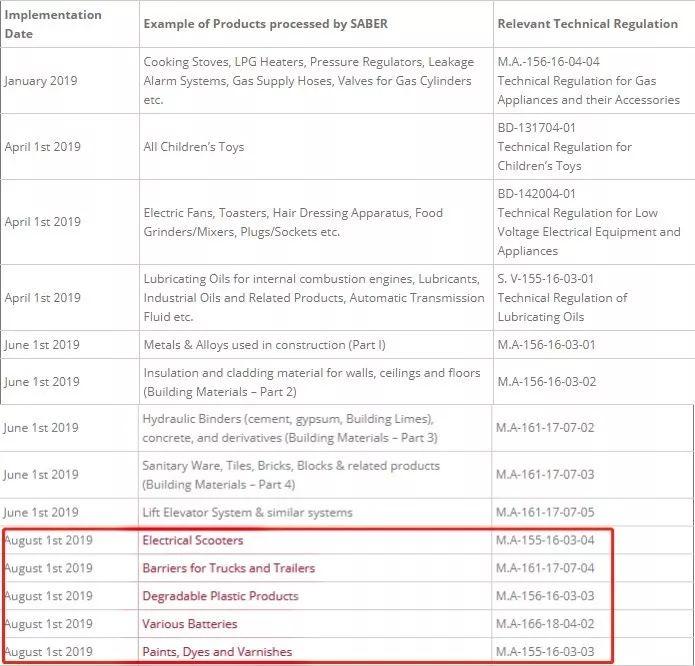Select August 1st 2019 date in Various Batteries row
695x666 pixels.
click(48, 624)
